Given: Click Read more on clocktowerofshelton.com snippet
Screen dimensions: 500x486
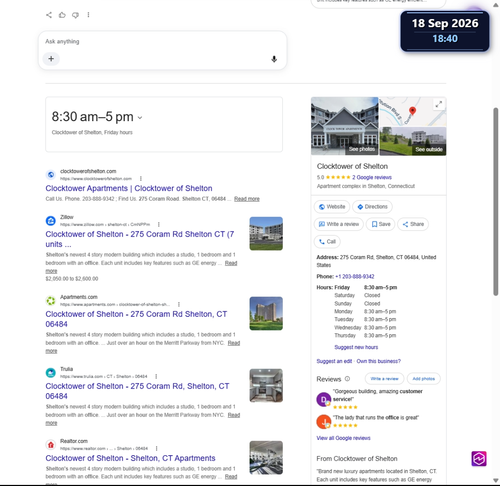Looking at the screenshot, I should point(247,199).
